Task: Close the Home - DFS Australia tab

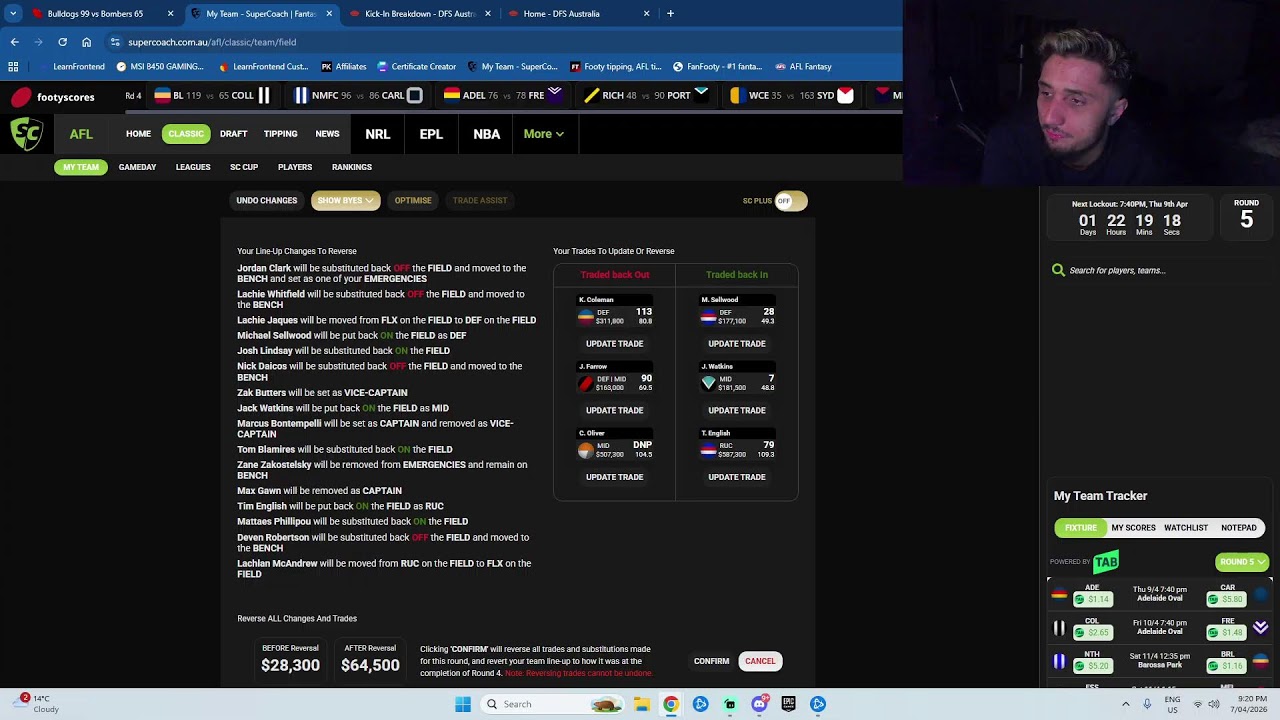Action: 646,14
